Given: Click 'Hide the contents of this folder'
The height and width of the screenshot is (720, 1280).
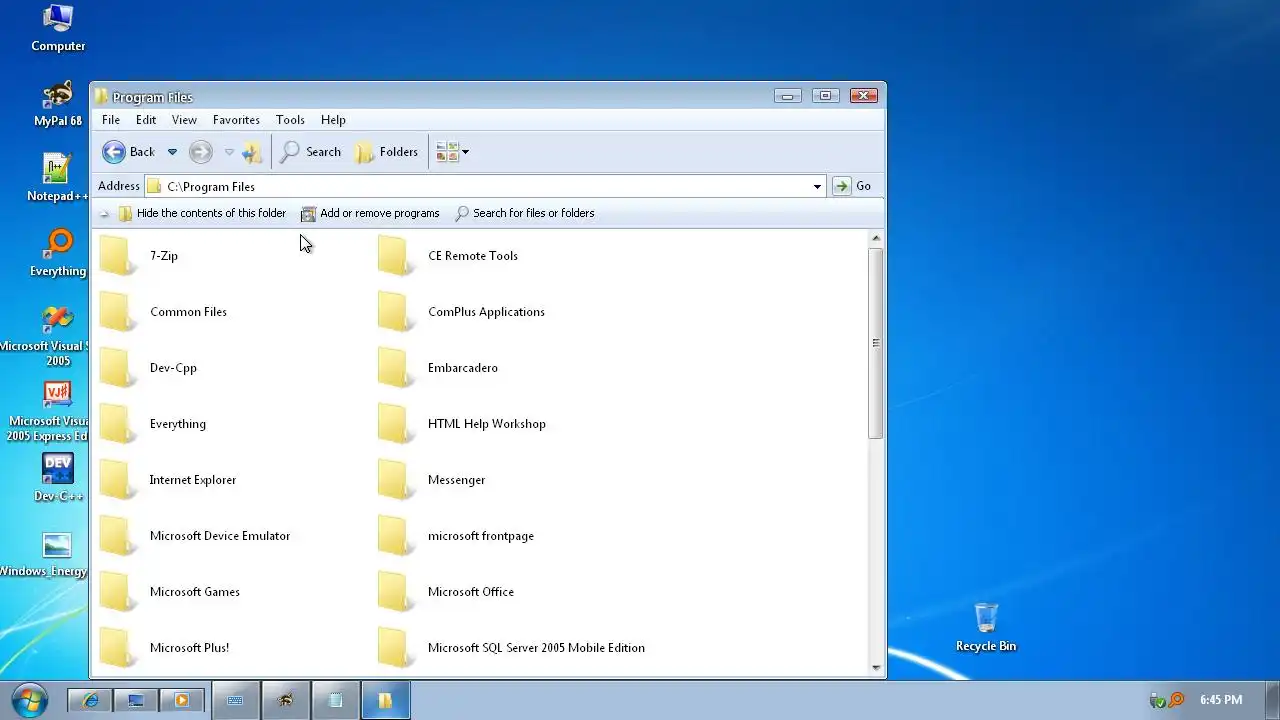Looking at the screenshot, I should 202,213.
